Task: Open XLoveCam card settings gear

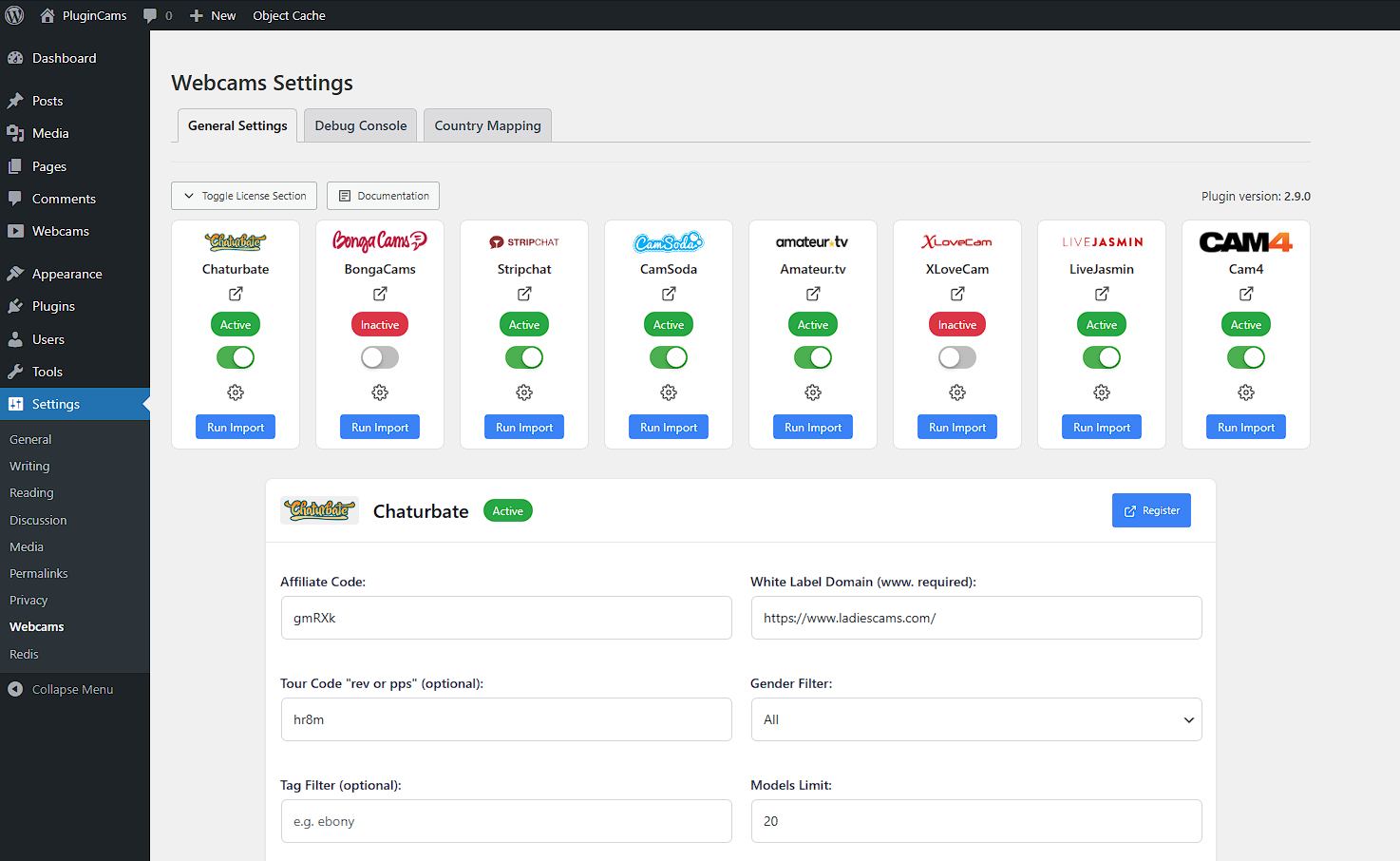Action: coord(957,392)
